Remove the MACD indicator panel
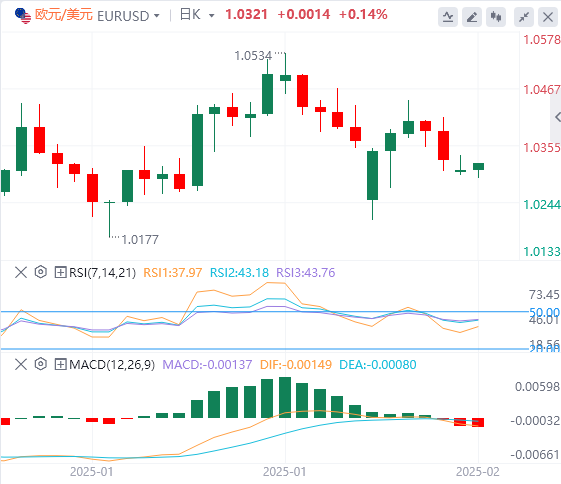The width and height of the screenshot is (561, 484). coord(21,365)
